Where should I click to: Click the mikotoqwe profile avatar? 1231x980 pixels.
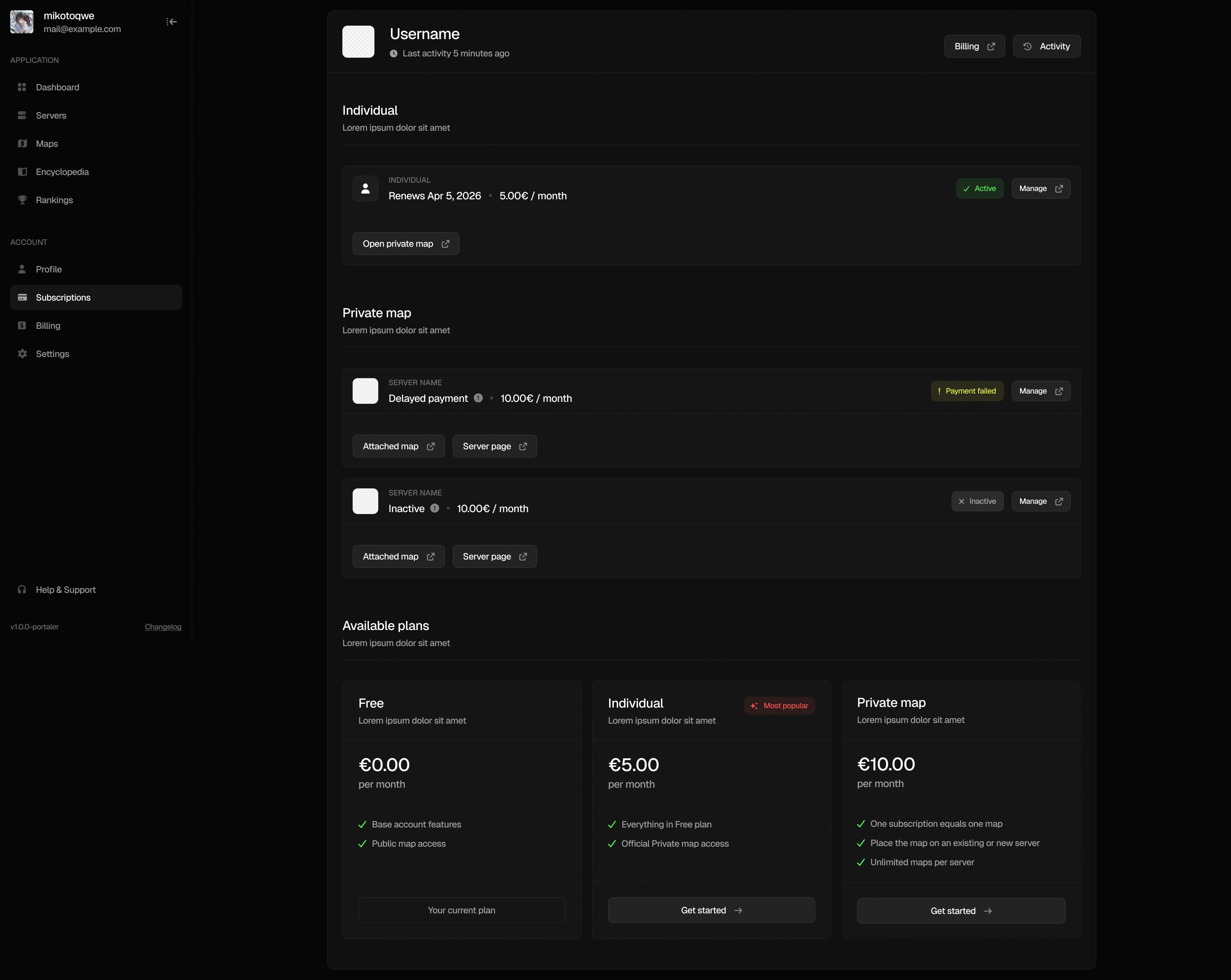pos(22,22)
